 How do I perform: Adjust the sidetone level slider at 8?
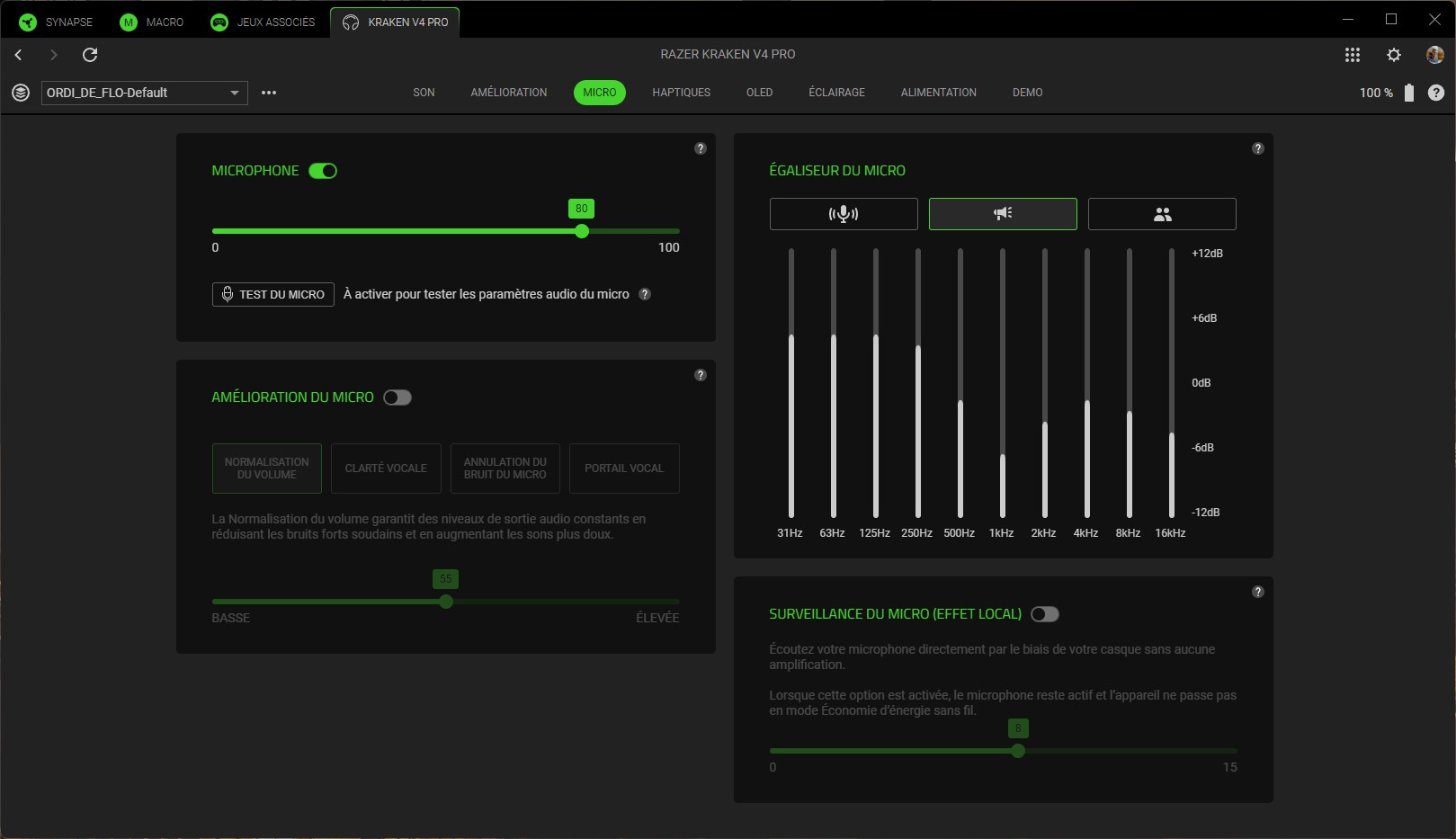click(1018, 751)
